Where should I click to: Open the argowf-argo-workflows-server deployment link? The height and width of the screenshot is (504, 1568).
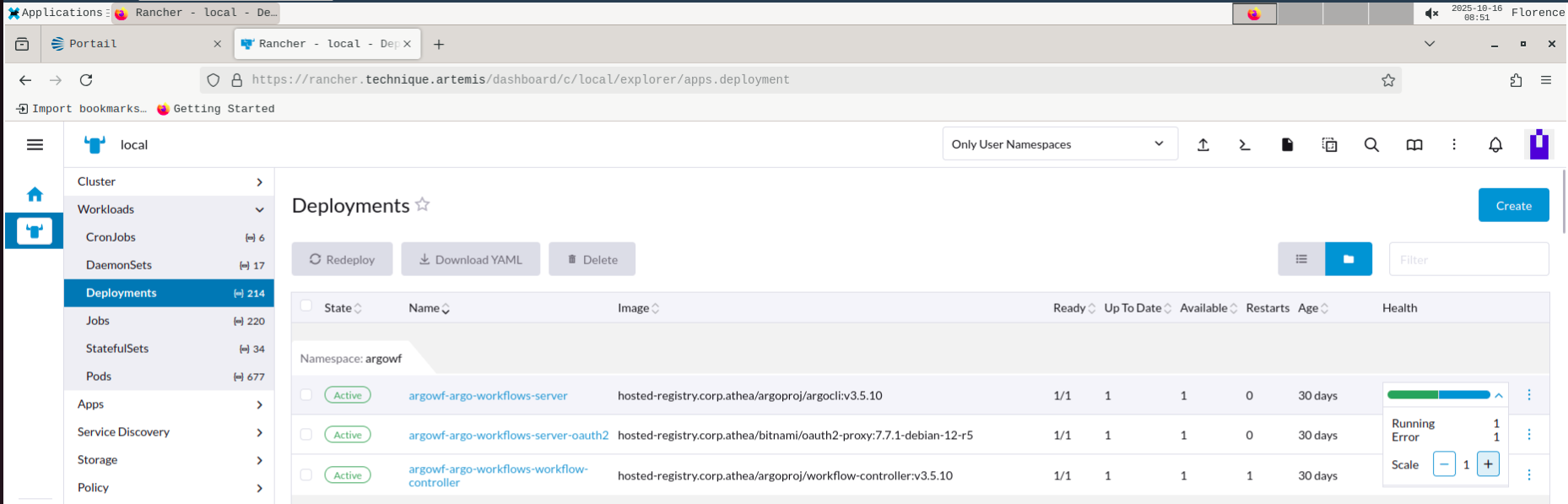(x=488, y=396)
